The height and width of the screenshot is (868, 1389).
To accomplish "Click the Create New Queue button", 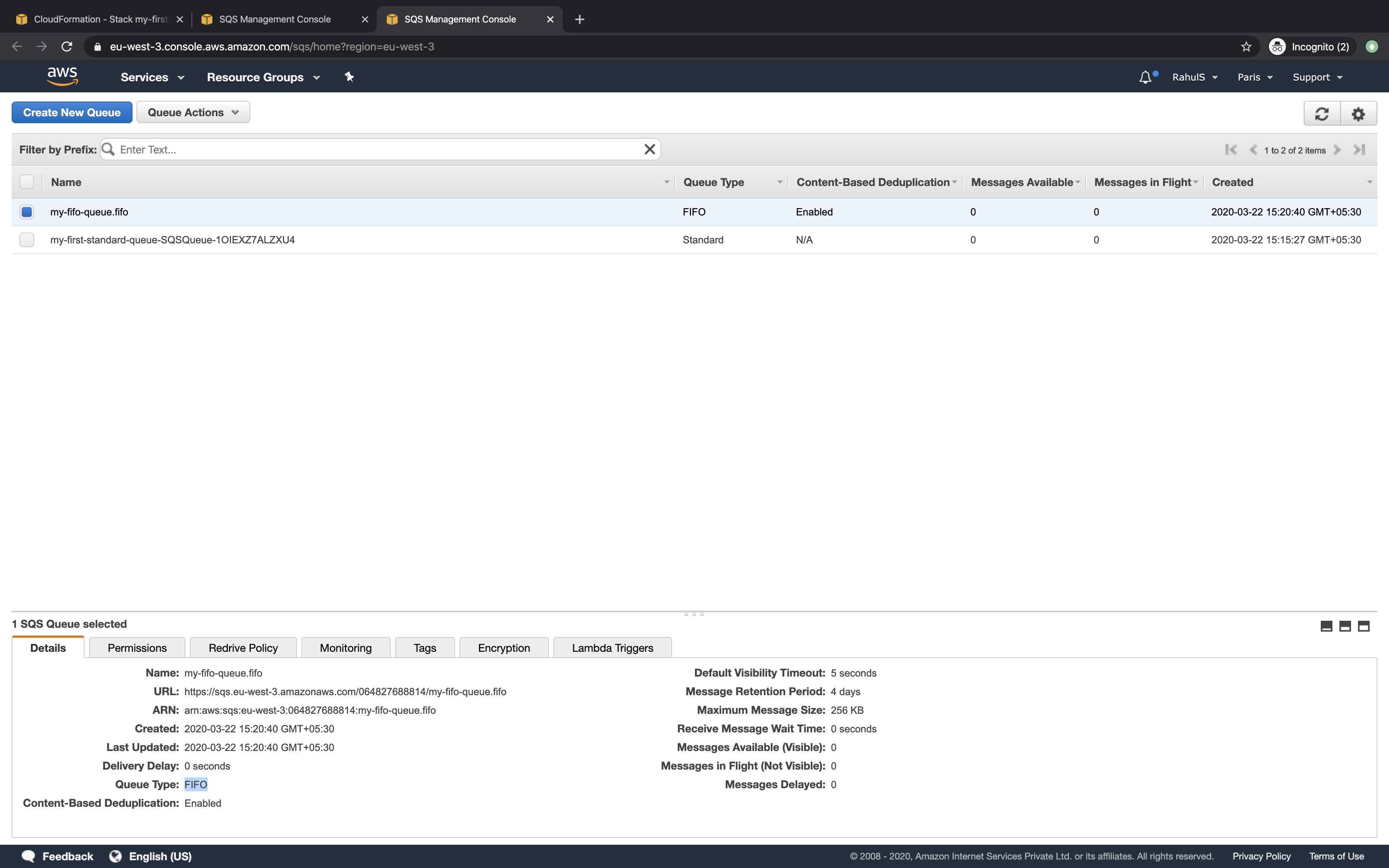I will pyautogui.click(x=72, y=112).
